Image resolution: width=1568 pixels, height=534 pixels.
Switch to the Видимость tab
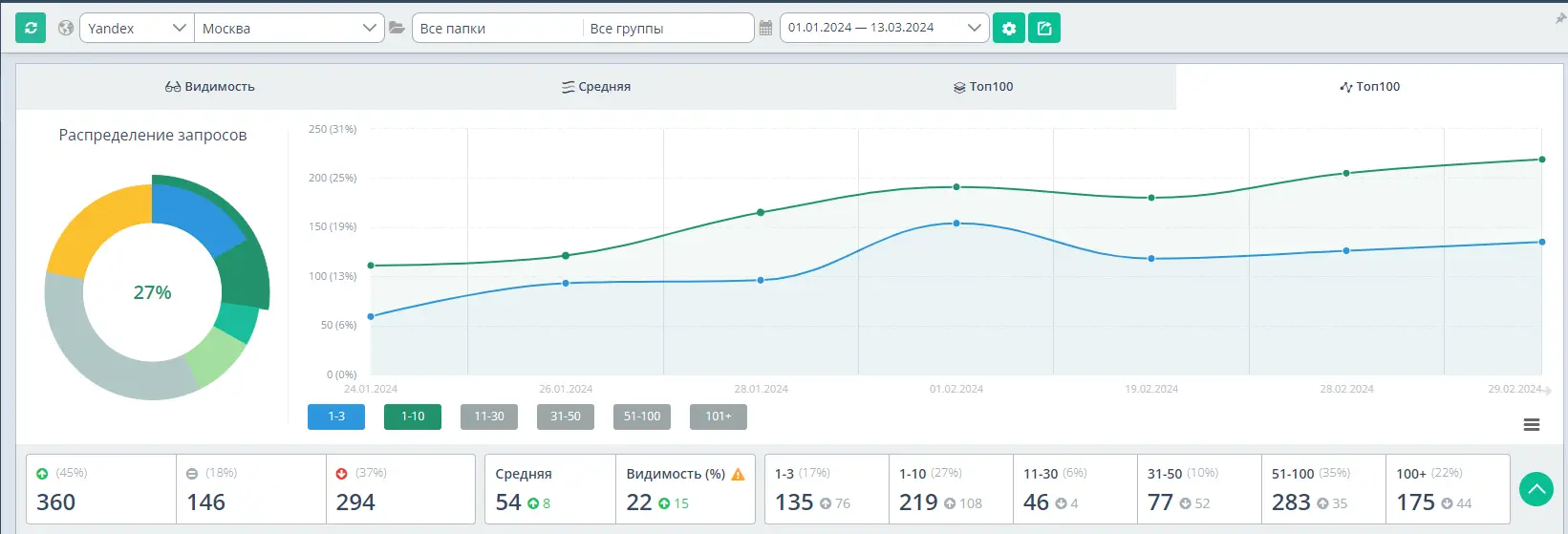(x=210, y=86)
